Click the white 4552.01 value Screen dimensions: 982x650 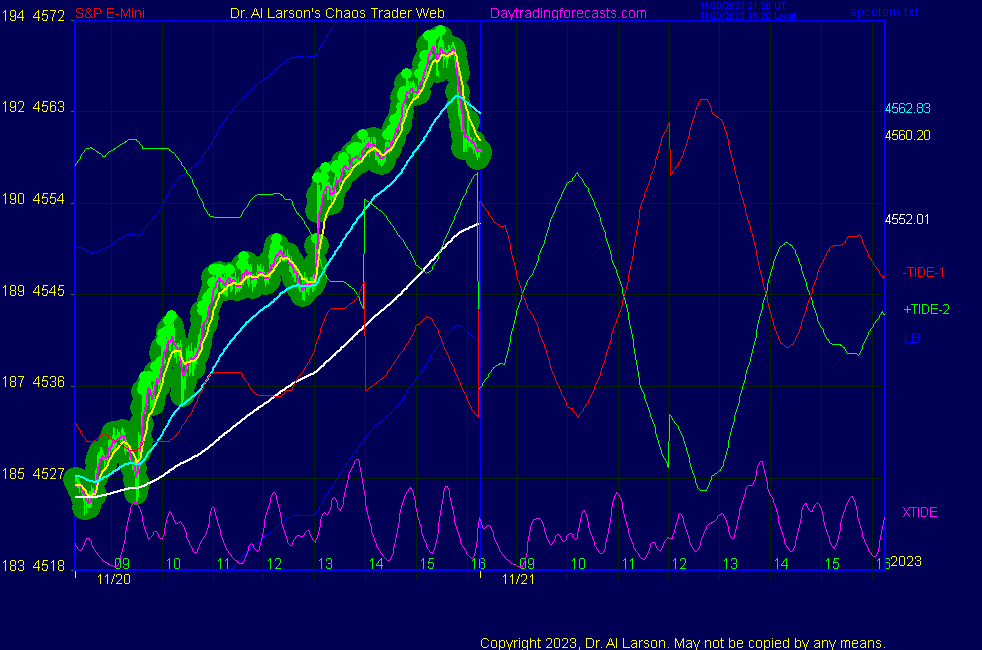[907, 219]
